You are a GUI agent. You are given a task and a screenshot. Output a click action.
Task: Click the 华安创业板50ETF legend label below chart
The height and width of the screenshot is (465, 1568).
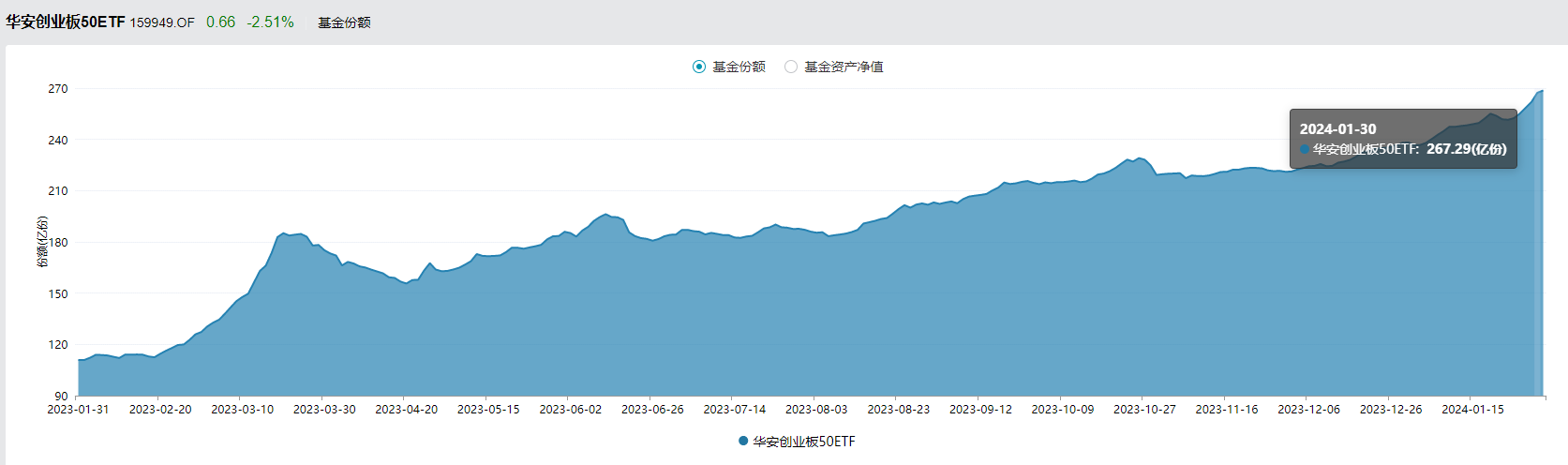coord(804,442)
